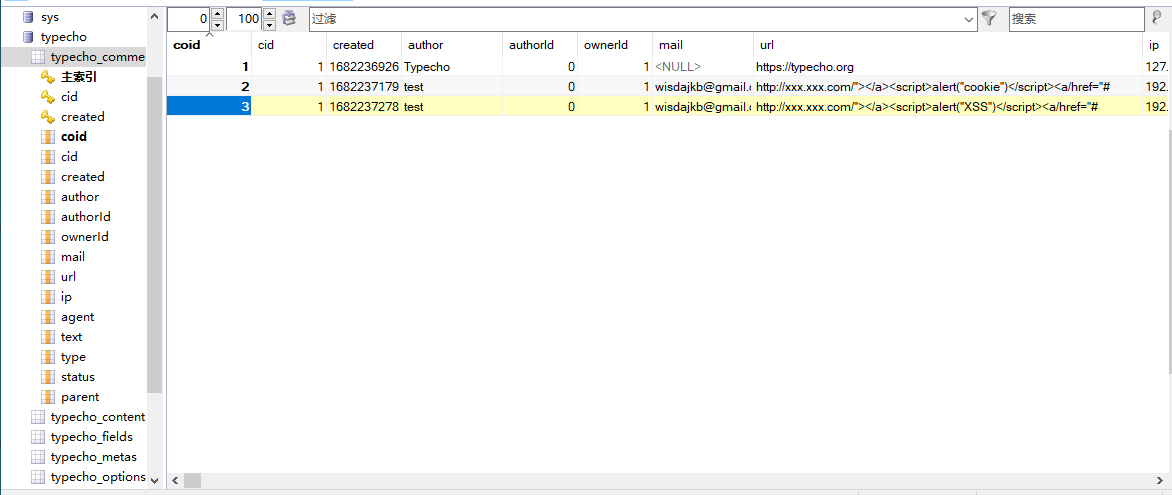Image resolution: width=1172 pixels, height=495 pixels.
Task: Click the column icon beside text
Action: click(x=48, y=337)
